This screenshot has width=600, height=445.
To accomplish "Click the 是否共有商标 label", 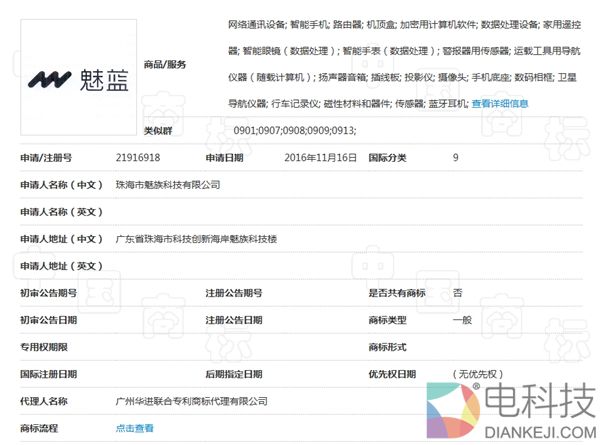I will [x=397, y=293].
